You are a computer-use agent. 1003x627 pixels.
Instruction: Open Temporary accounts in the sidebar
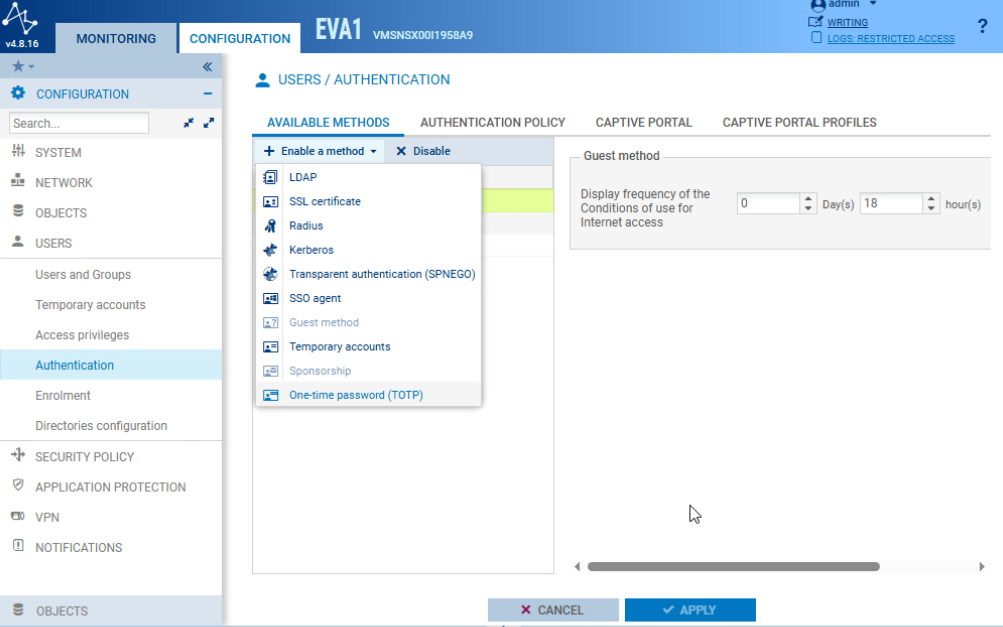coord(90,305)
